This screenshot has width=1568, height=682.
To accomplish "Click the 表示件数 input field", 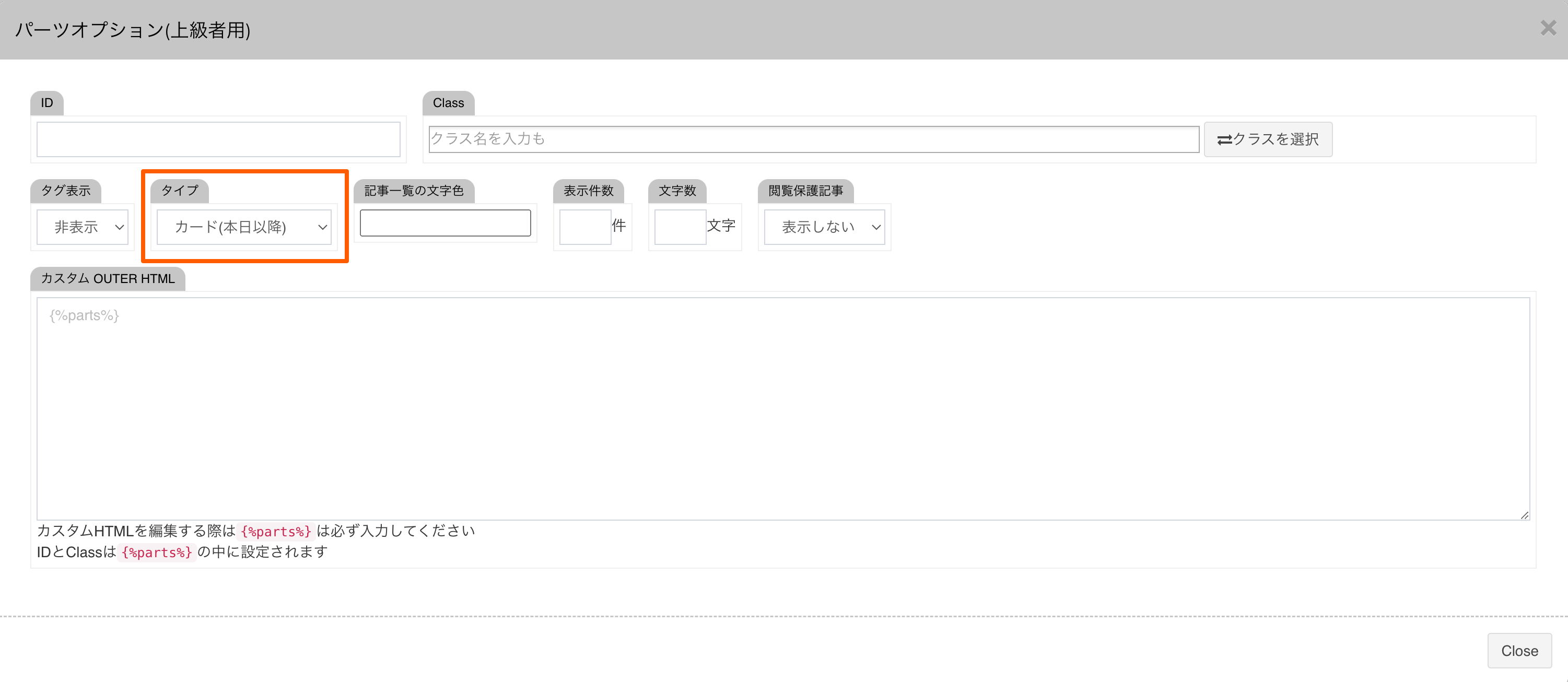I will (585, 227).
